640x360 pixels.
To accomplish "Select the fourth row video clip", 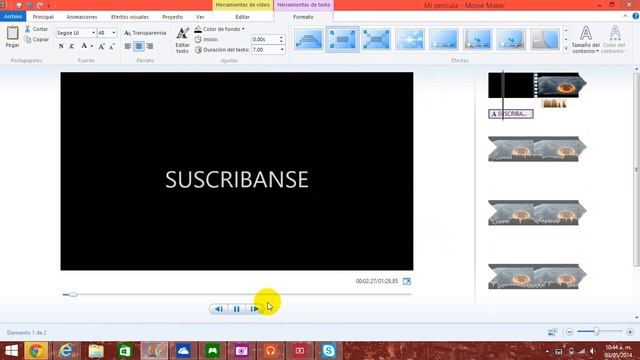I will pos(537,276).
